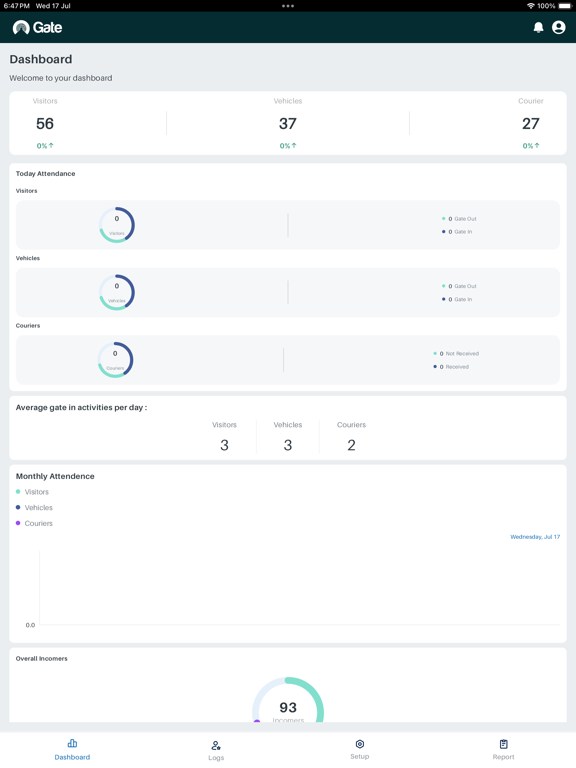The width and height of the screenshot is (576, 768).
Task: Select average Visitors per day value
Action: coord(224,445)
